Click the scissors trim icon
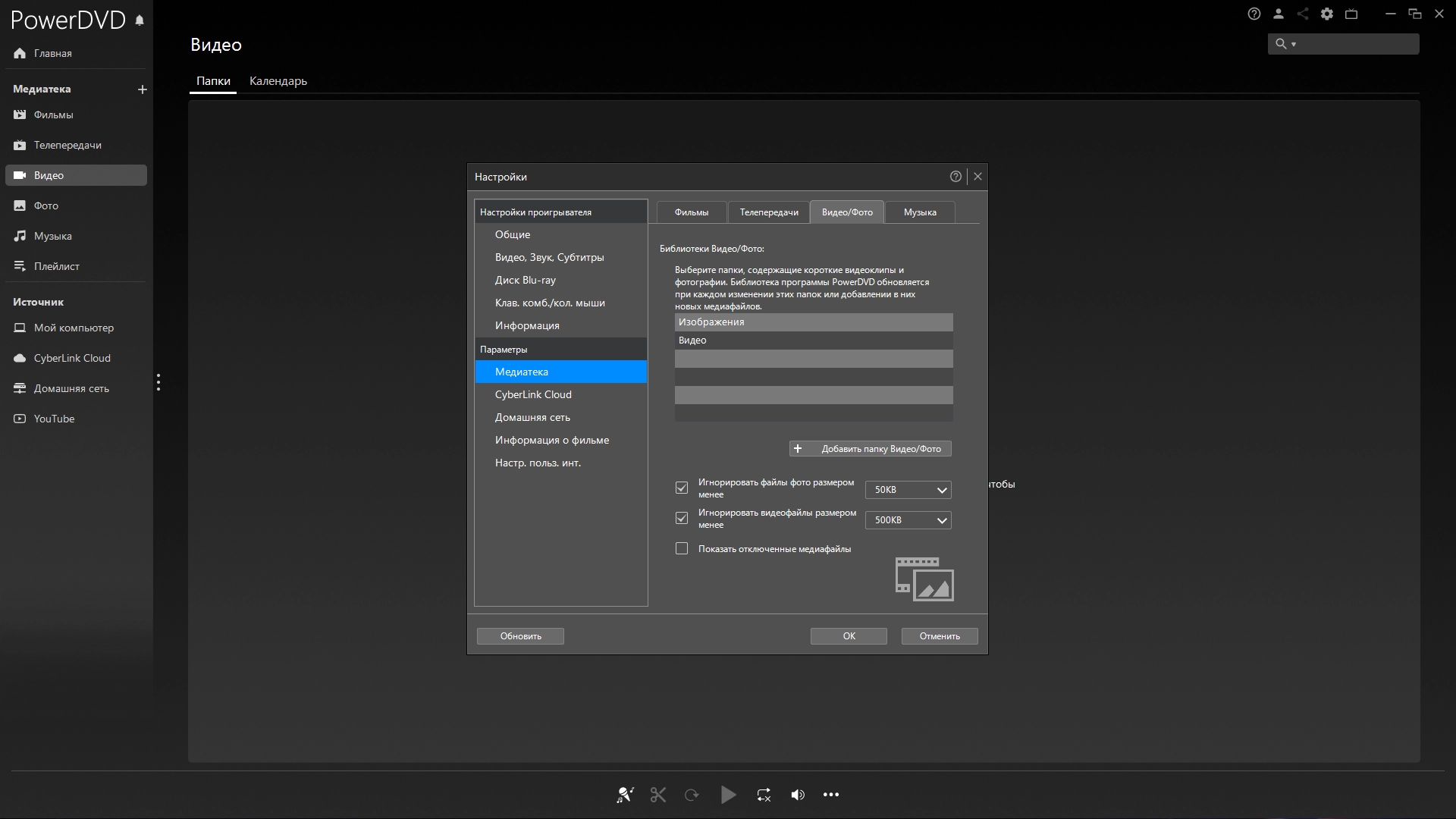 point(657,795)
